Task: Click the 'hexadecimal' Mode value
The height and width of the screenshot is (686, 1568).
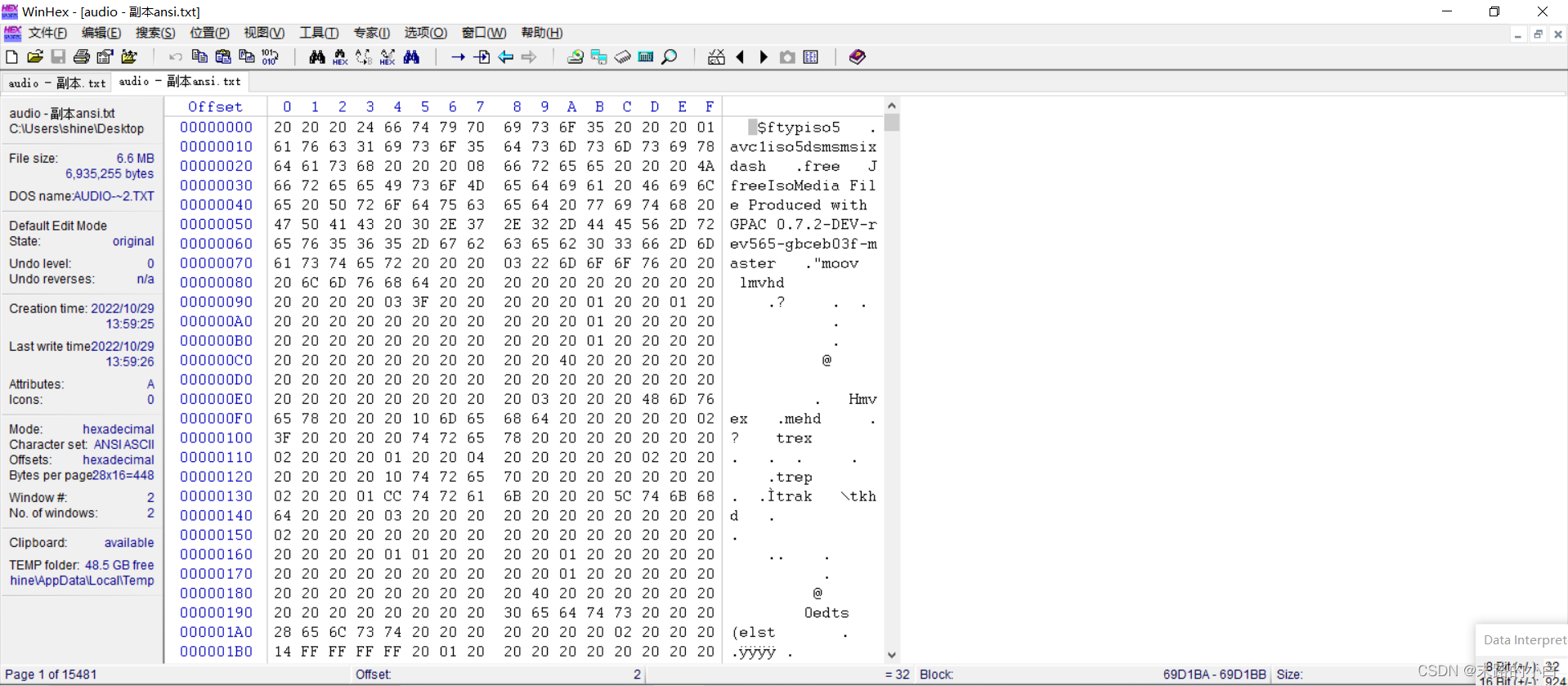Action: pyautogui.click(x=119, y=429)
